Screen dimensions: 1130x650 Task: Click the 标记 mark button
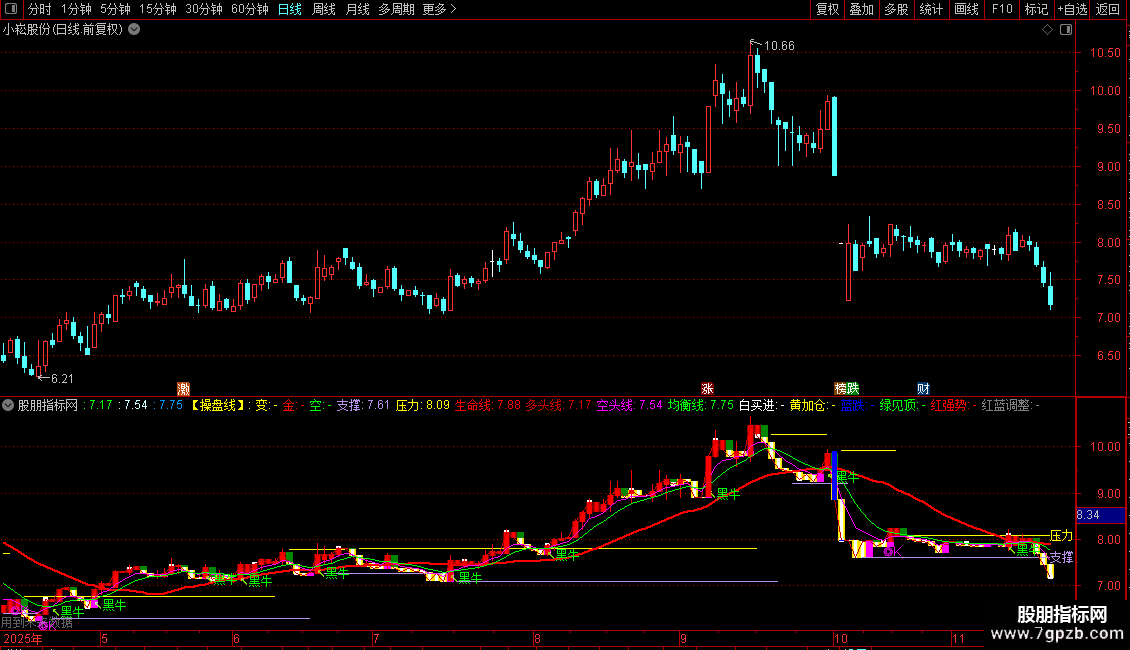pos(1036,9)
